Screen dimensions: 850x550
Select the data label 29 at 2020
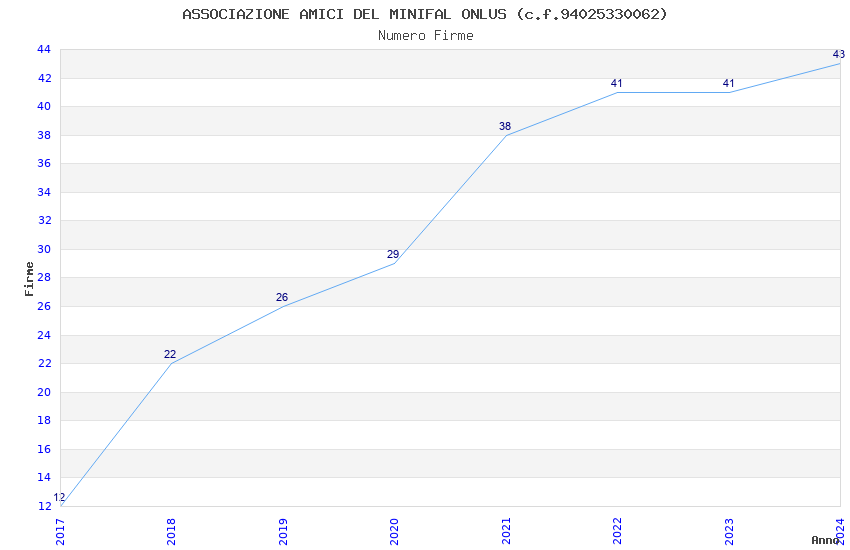click(x=393, y=254)
